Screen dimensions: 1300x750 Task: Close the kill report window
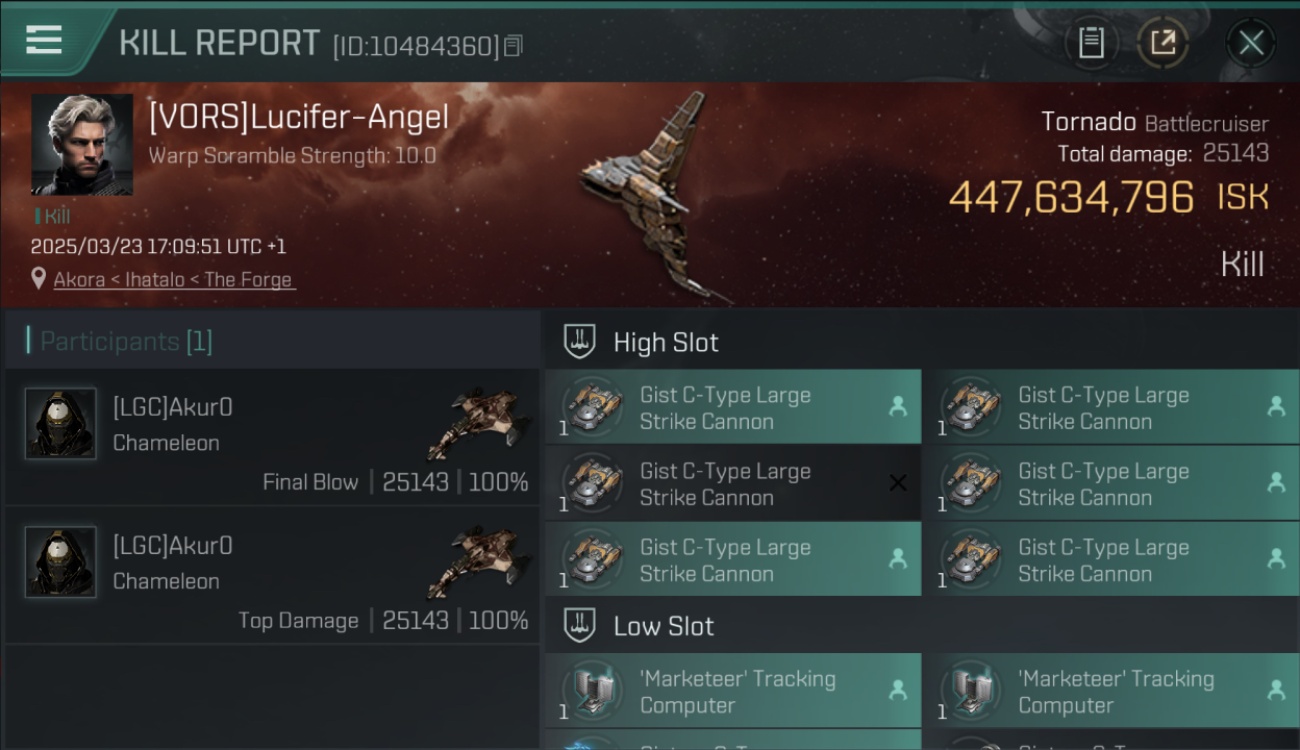[1251, 42]
